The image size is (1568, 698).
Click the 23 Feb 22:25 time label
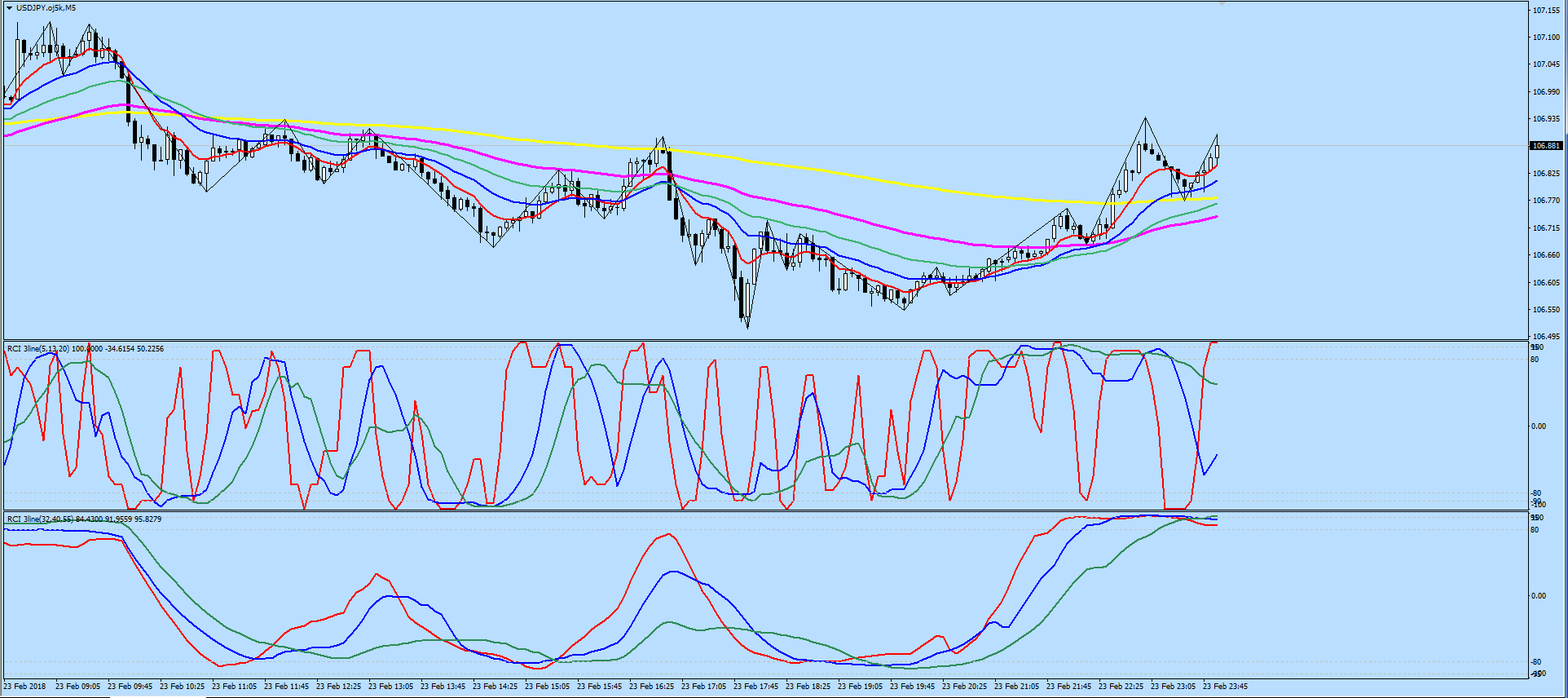1121,687
